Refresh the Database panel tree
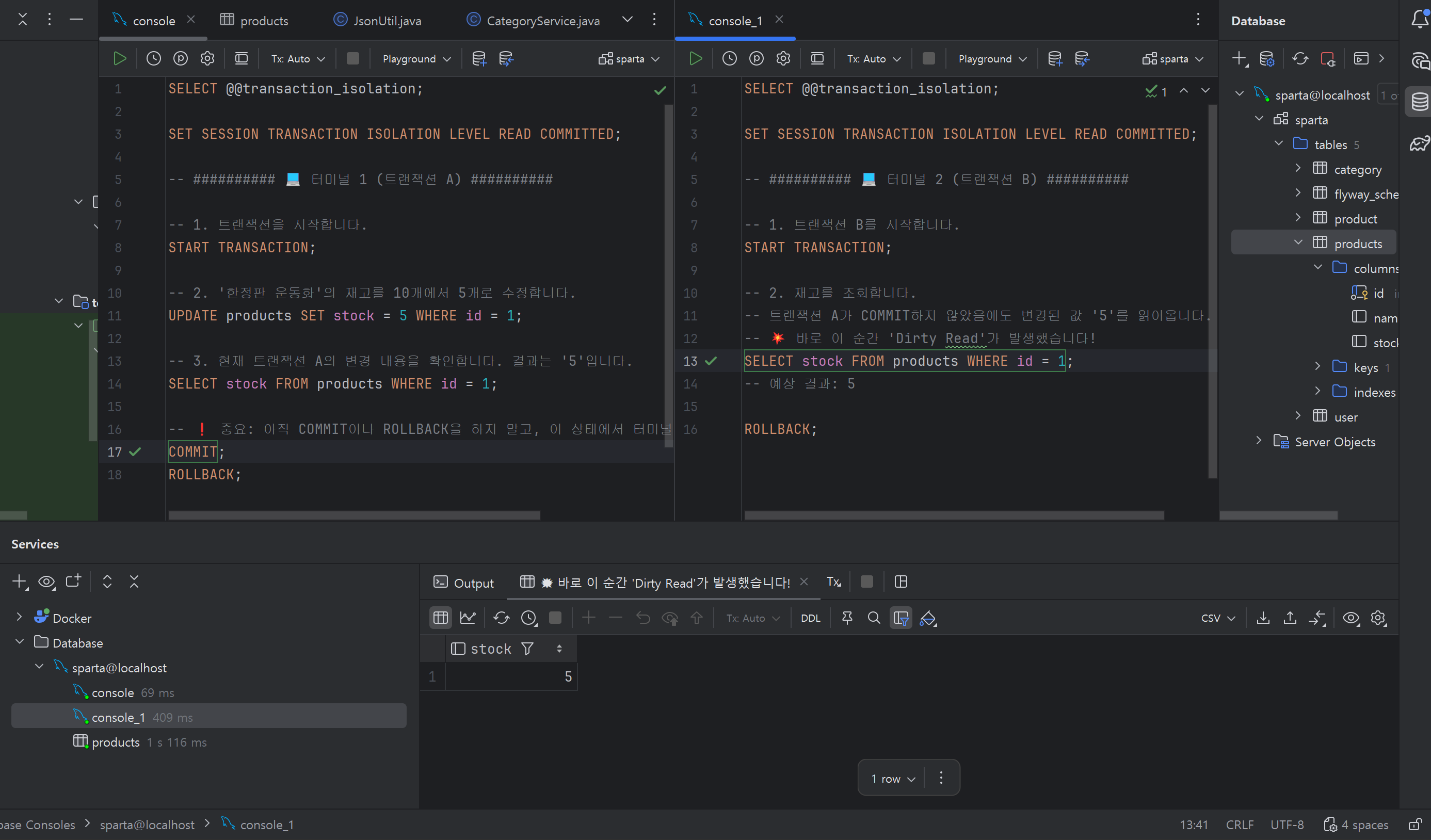1431x840 pixels. 1300,58
